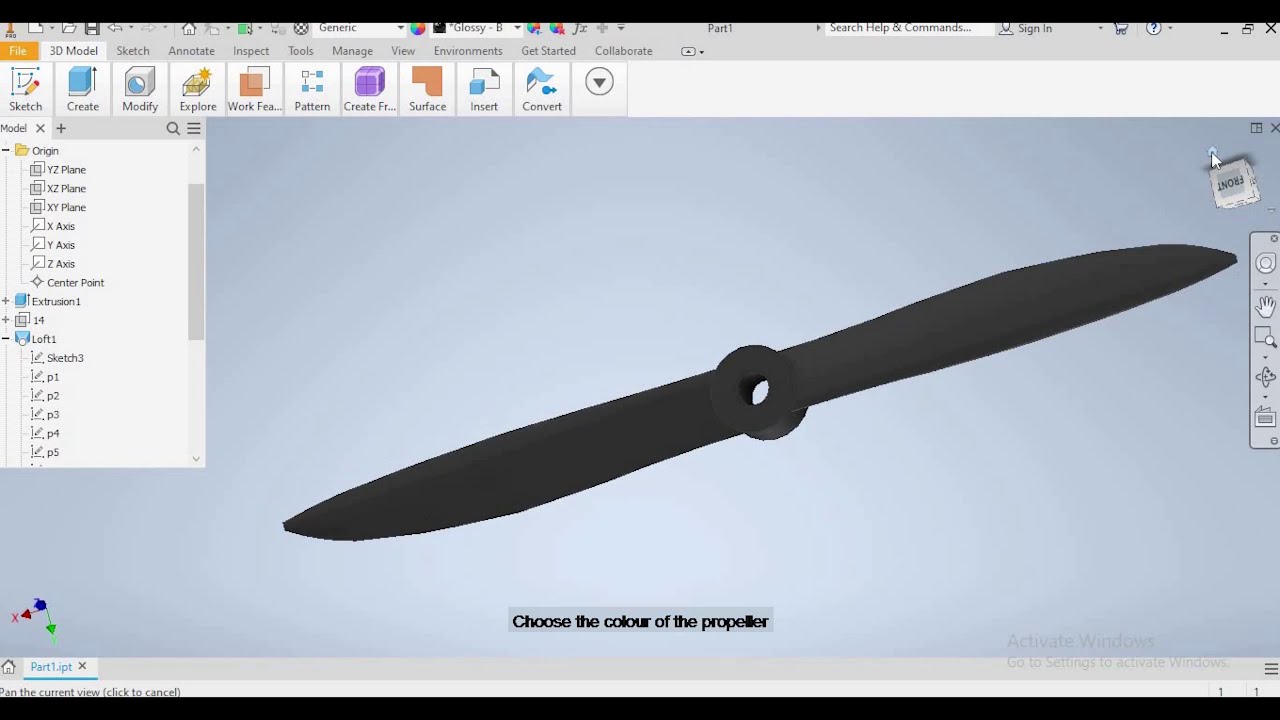Open the Sign In dropdown arrow
The image size is (1280, 720).
tap(1100, 28)
